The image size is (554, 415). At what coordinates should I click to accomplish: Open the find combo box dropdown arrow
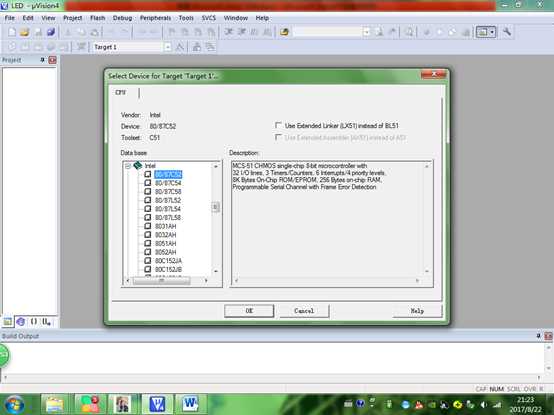[366, 32]
